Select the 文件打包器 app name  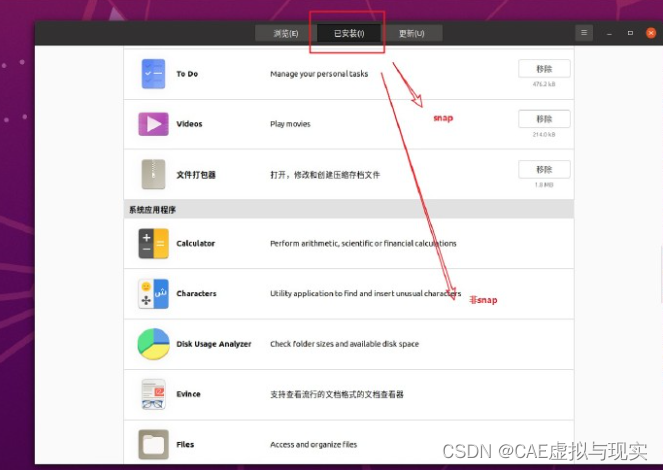coord(196,175)
